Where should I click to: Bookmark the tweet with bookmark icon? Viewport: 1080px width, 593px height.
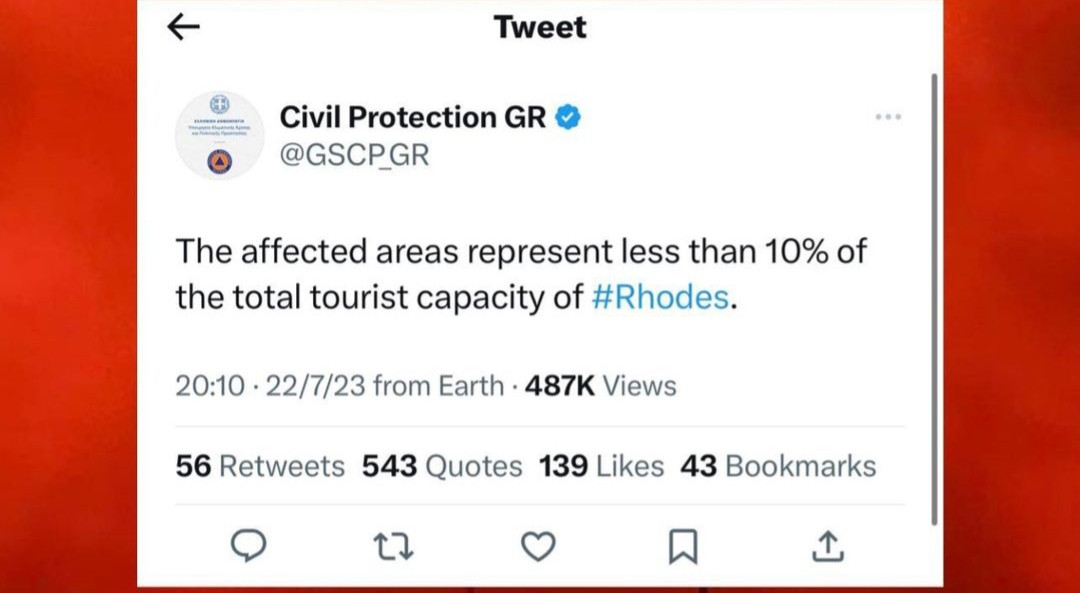pyautogui.click(x=683, y=547)
